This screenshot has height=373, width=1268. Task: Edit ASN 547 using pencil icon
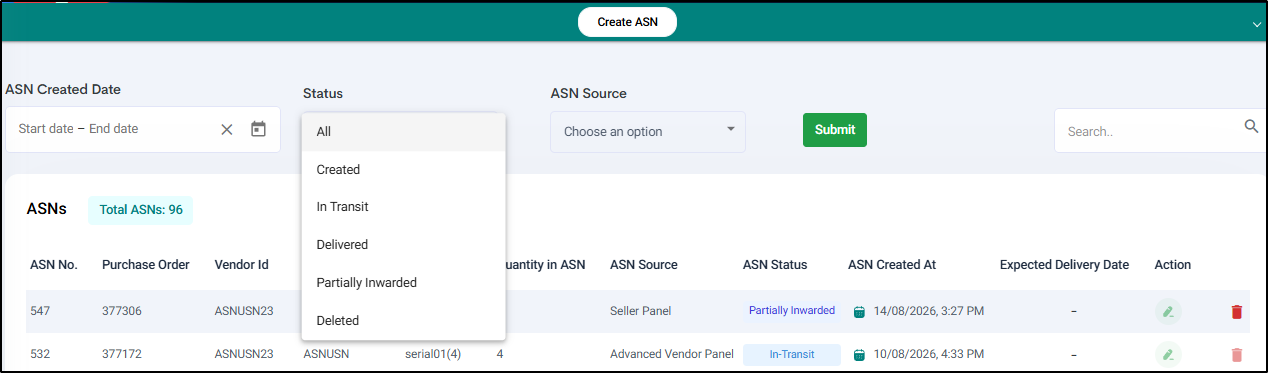click(1167, 311)
